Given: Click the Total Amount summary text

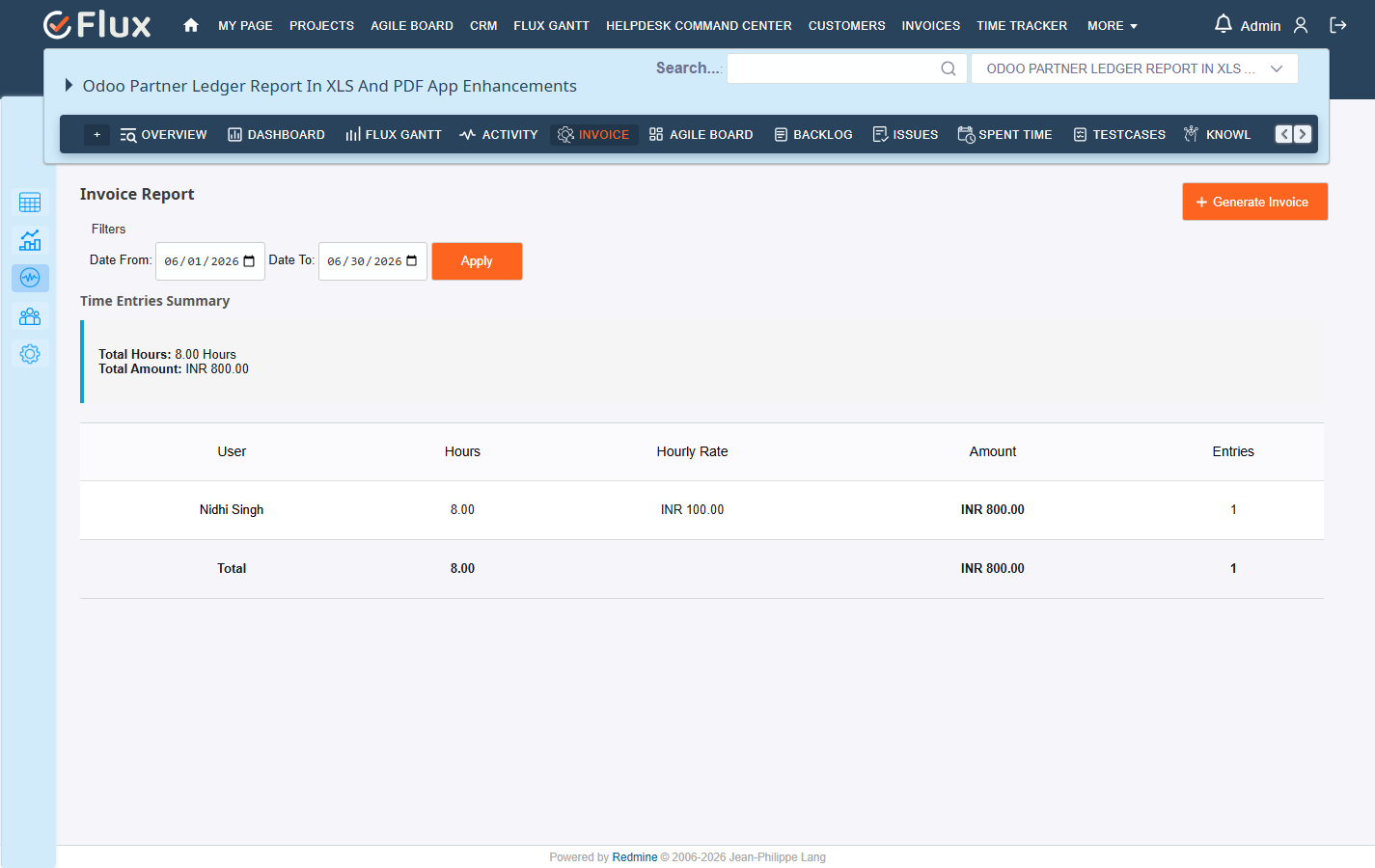Looking at the screenshot, I should click(174, 369).
